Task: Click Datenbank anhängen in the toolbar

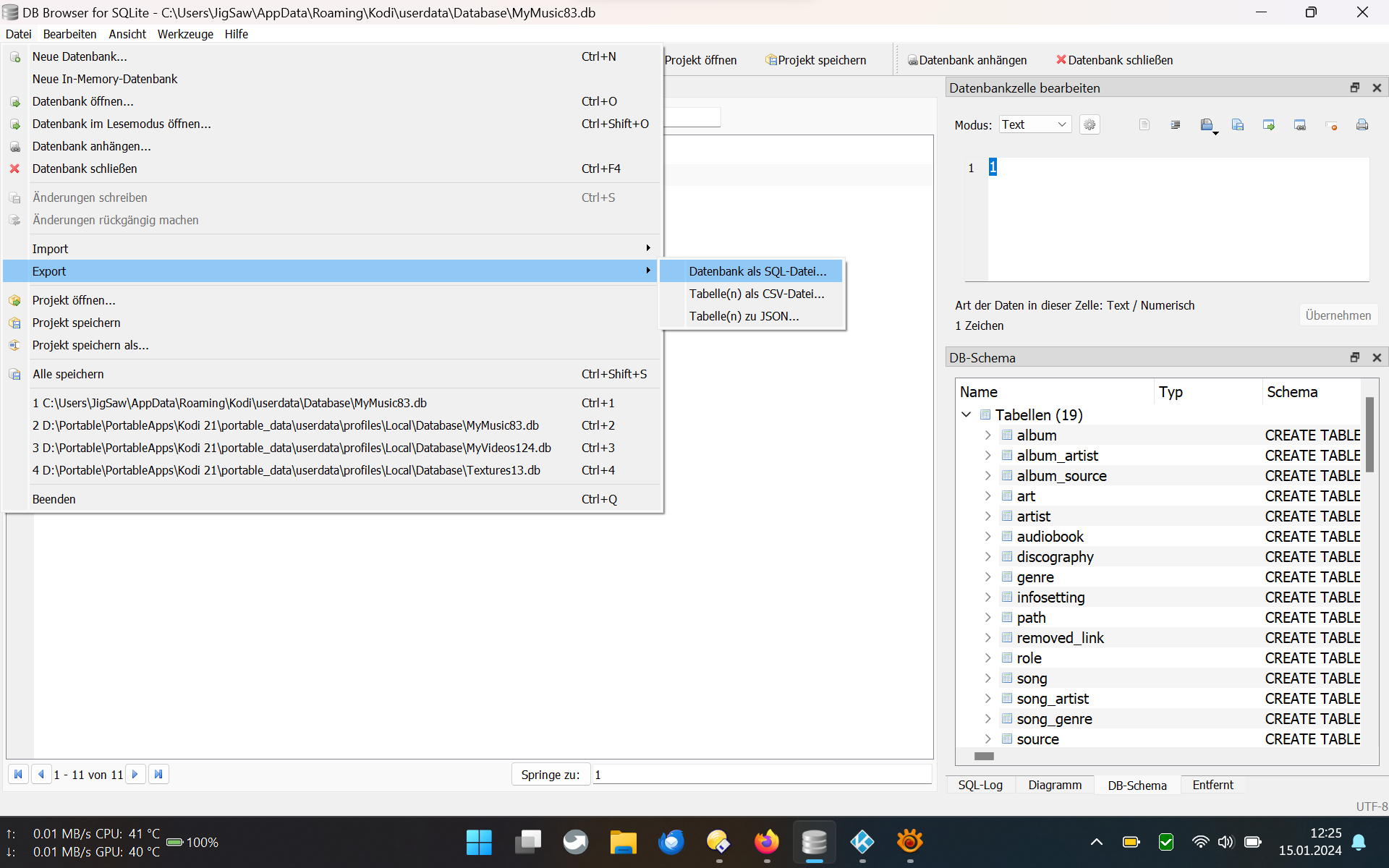Action: point(967,60)
